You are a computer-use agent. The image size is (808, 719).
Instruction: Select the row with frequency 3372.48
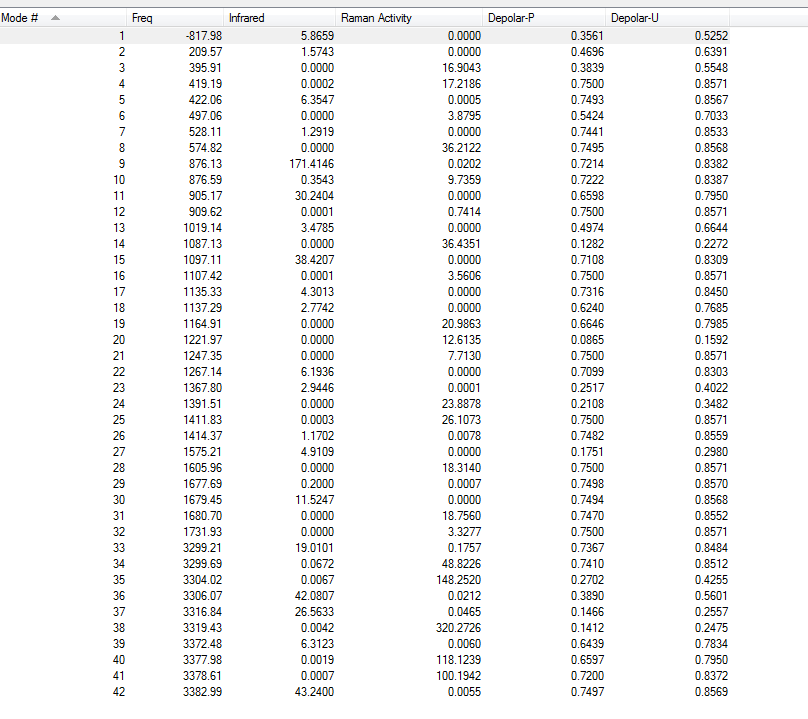tap(364, 643)
